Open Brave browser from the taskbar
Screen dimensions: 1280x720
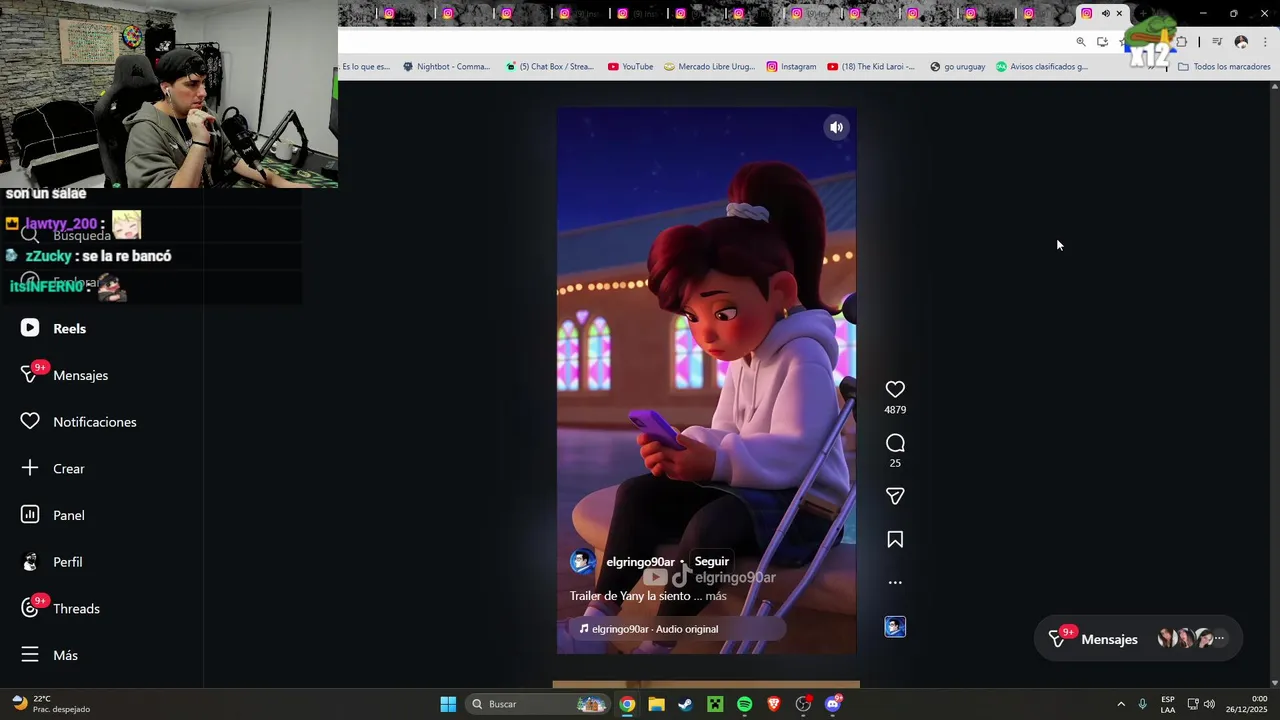pos(774,704)
